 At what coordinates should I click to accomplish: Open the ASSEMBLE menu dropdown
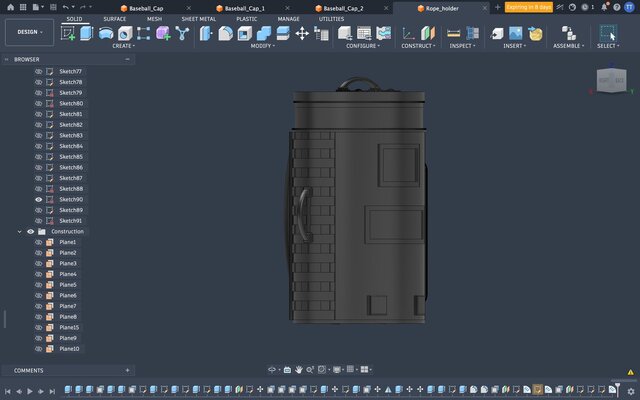pyautogui.click(x=569, y=46)
